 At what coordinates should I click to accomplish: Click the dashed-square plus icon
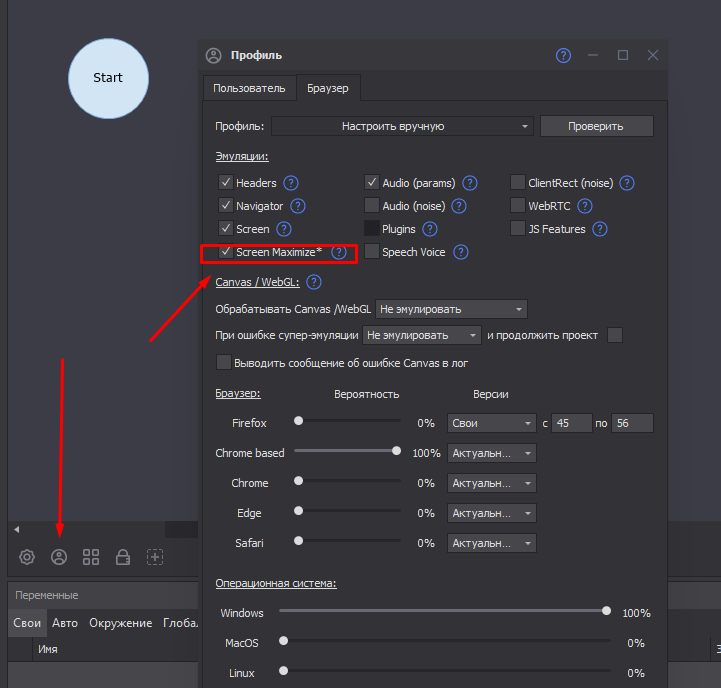pyautogui.click(x=155, y=557)
